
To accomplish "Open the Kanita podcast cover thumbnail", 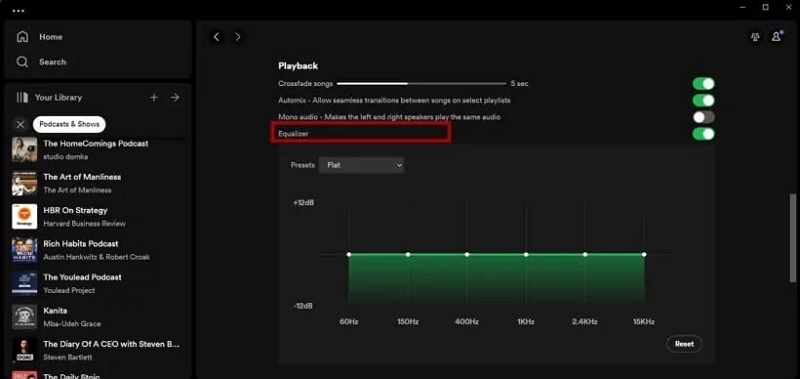I will (x=24, y=317).
